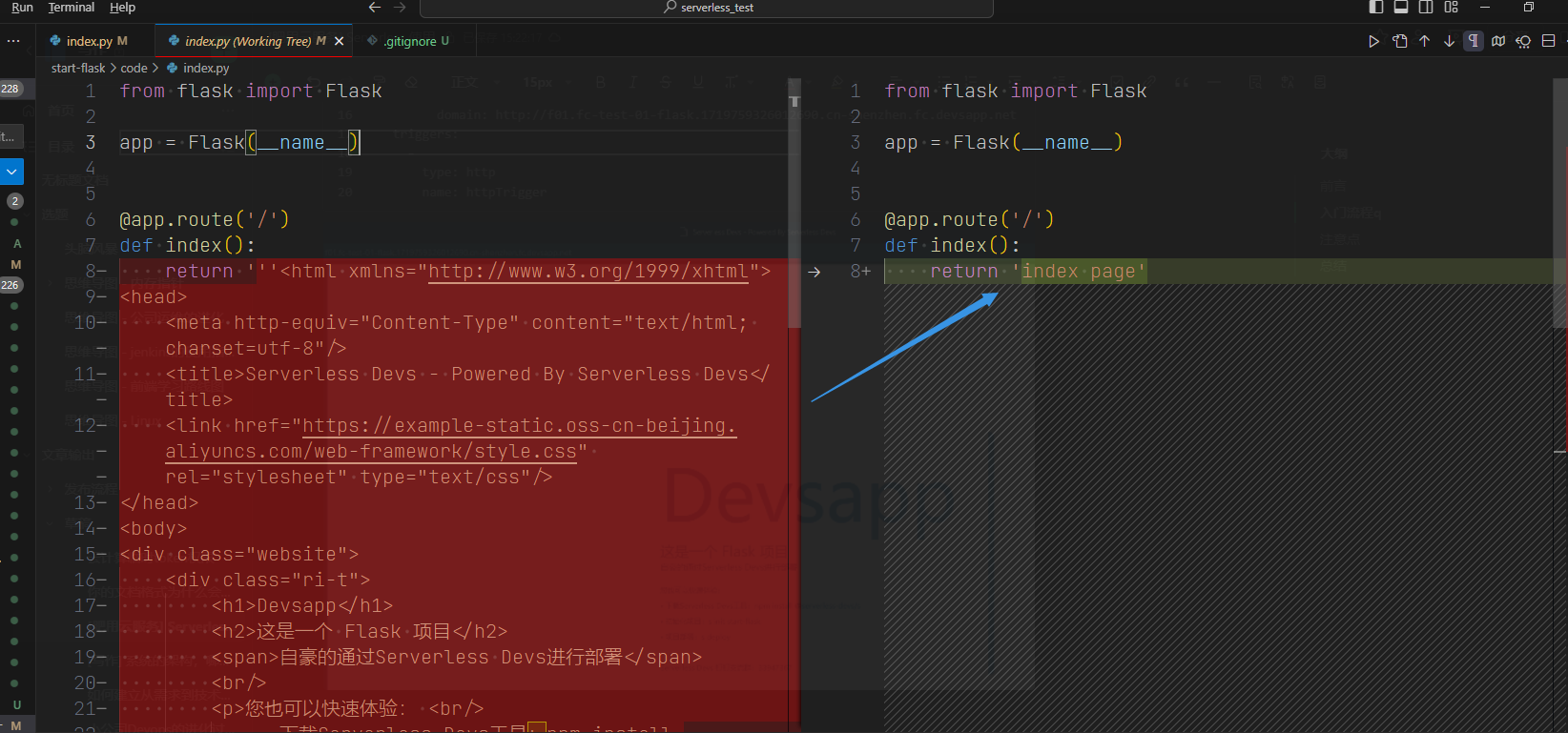Open the Run menu
This screenshot has height=733, width=1568.
coord(22,8)
